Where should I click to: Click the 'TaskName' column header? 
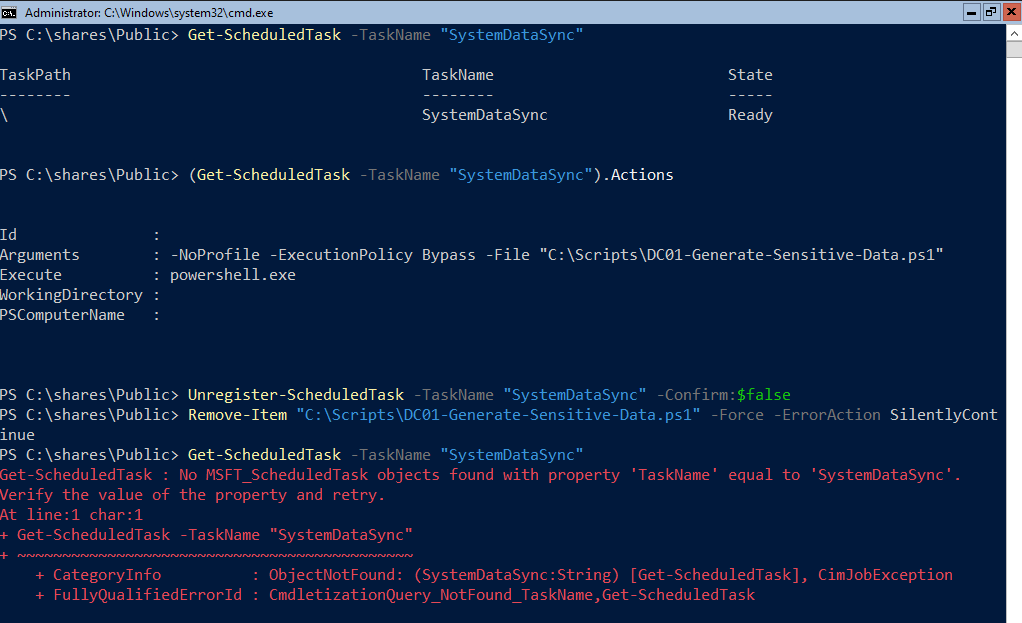click(458, 75)
